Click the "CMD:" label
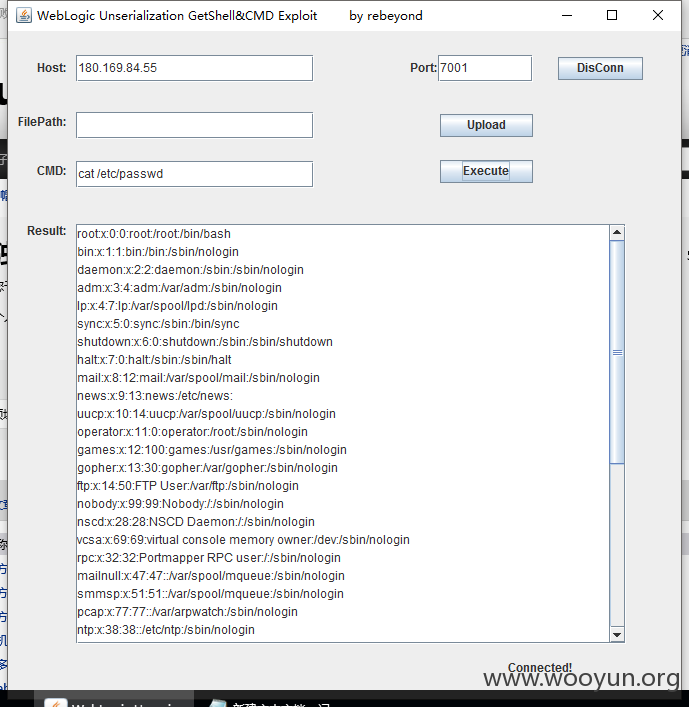The height and width of the screenshot is (707, 689). pyautogui.click(x=51, y=171)
